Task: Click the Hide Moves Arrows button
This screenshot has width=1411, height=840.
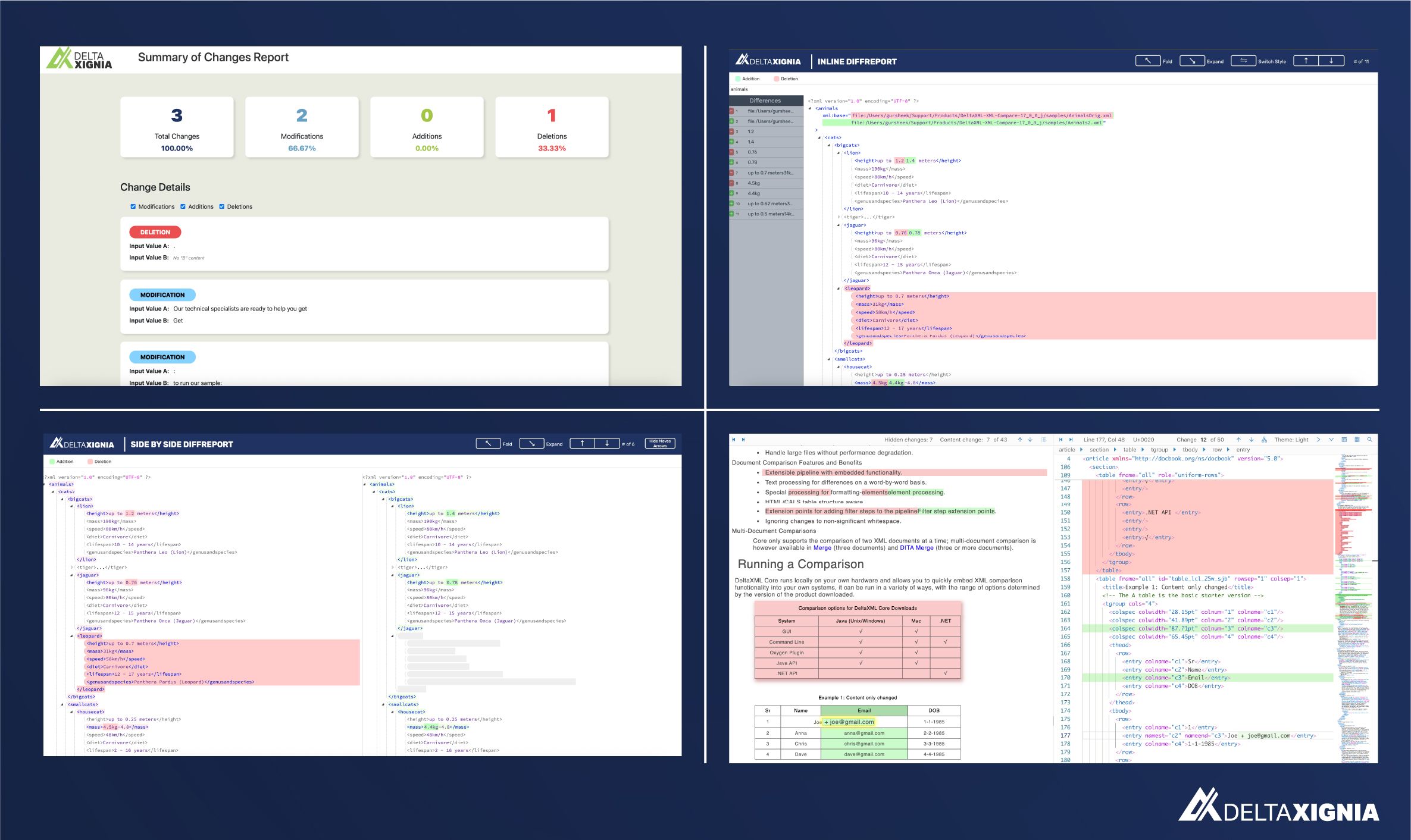Action: click(659, 443)
